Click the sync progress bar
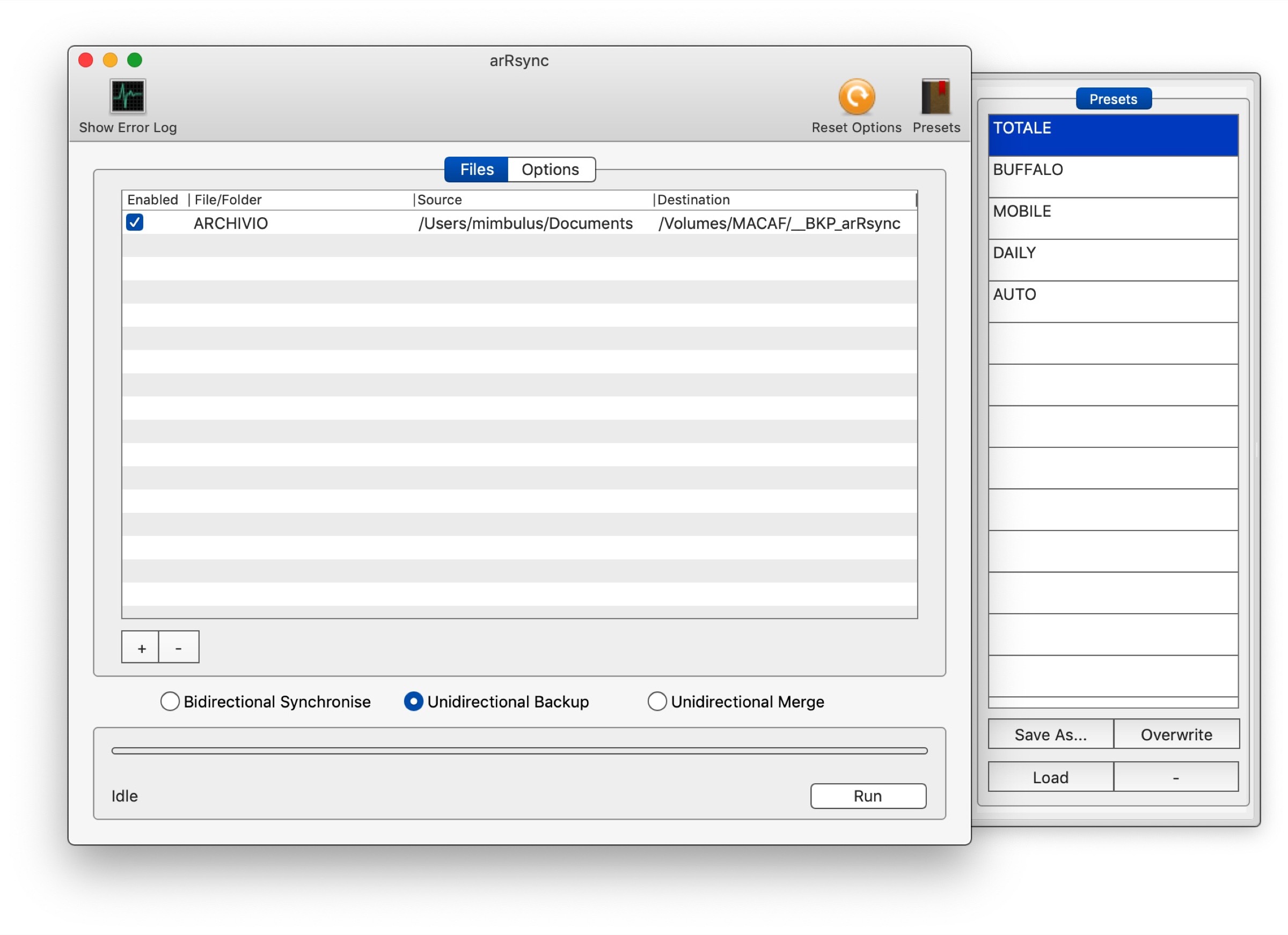The width and height of the screenshot is (1288, 935). (x=519, y=750)
